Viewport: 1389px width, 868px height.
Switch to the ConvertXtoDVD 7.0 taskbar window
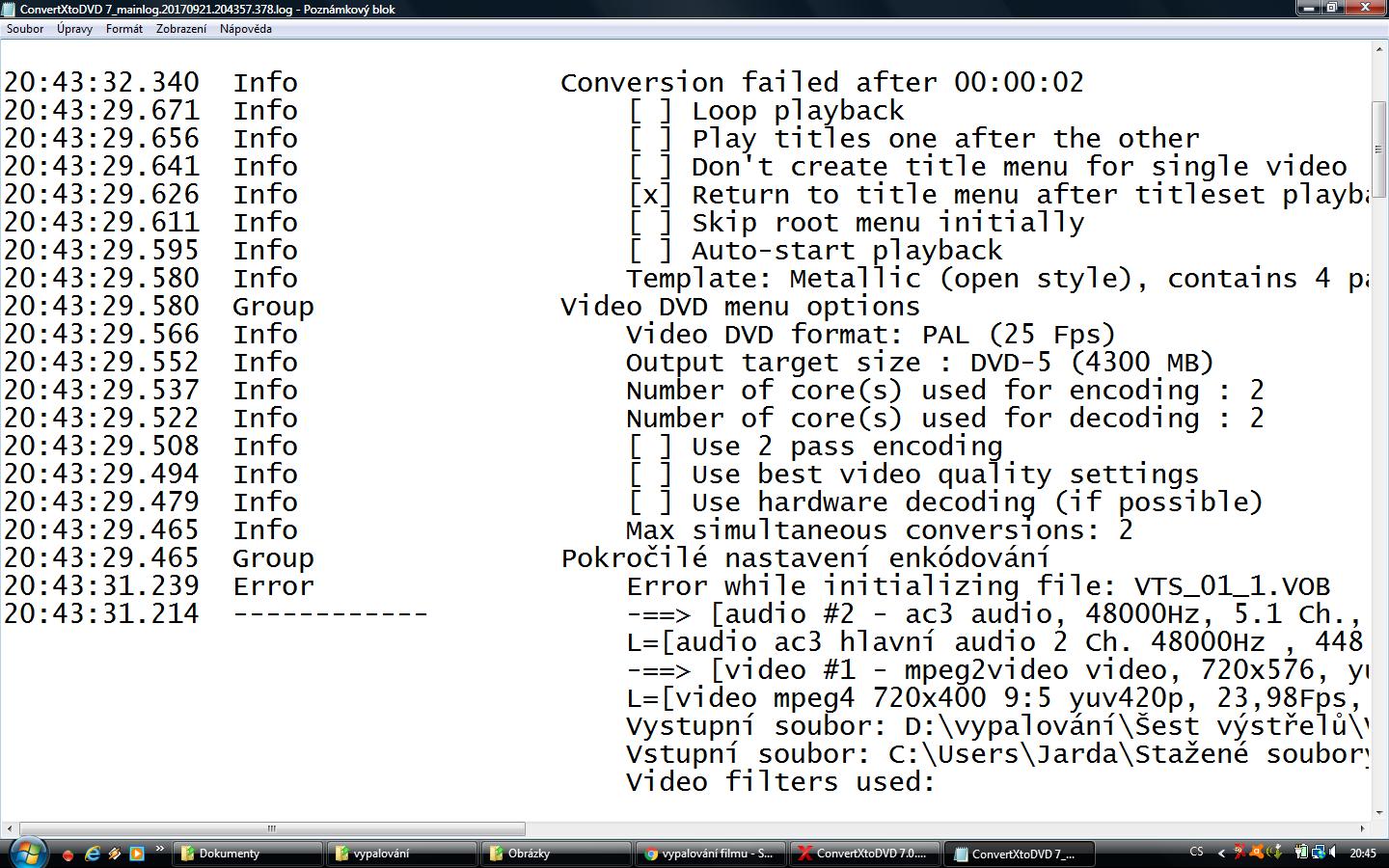click(865, 854)
